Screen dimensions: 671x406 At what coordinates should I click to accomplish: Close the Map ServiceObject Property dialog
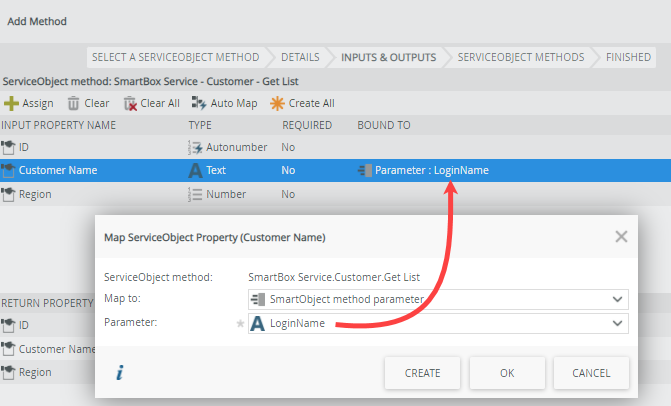pyautogui.click(x=621, y=237)
